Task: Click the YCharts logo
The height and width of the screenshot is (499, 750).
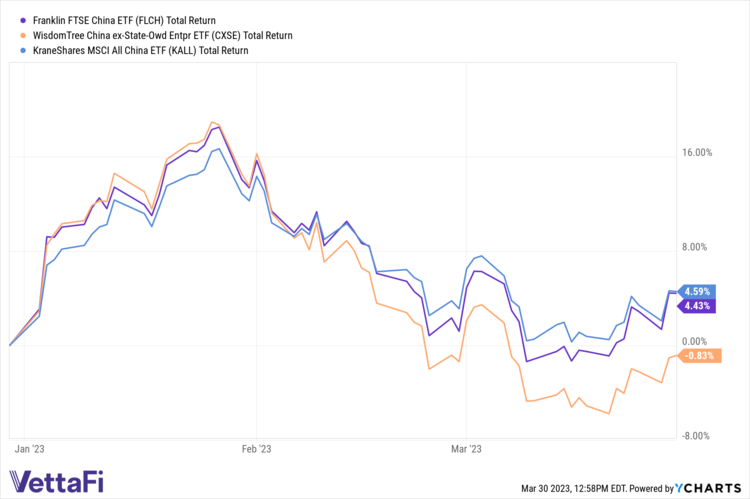Action: click(x=707, y=488)
